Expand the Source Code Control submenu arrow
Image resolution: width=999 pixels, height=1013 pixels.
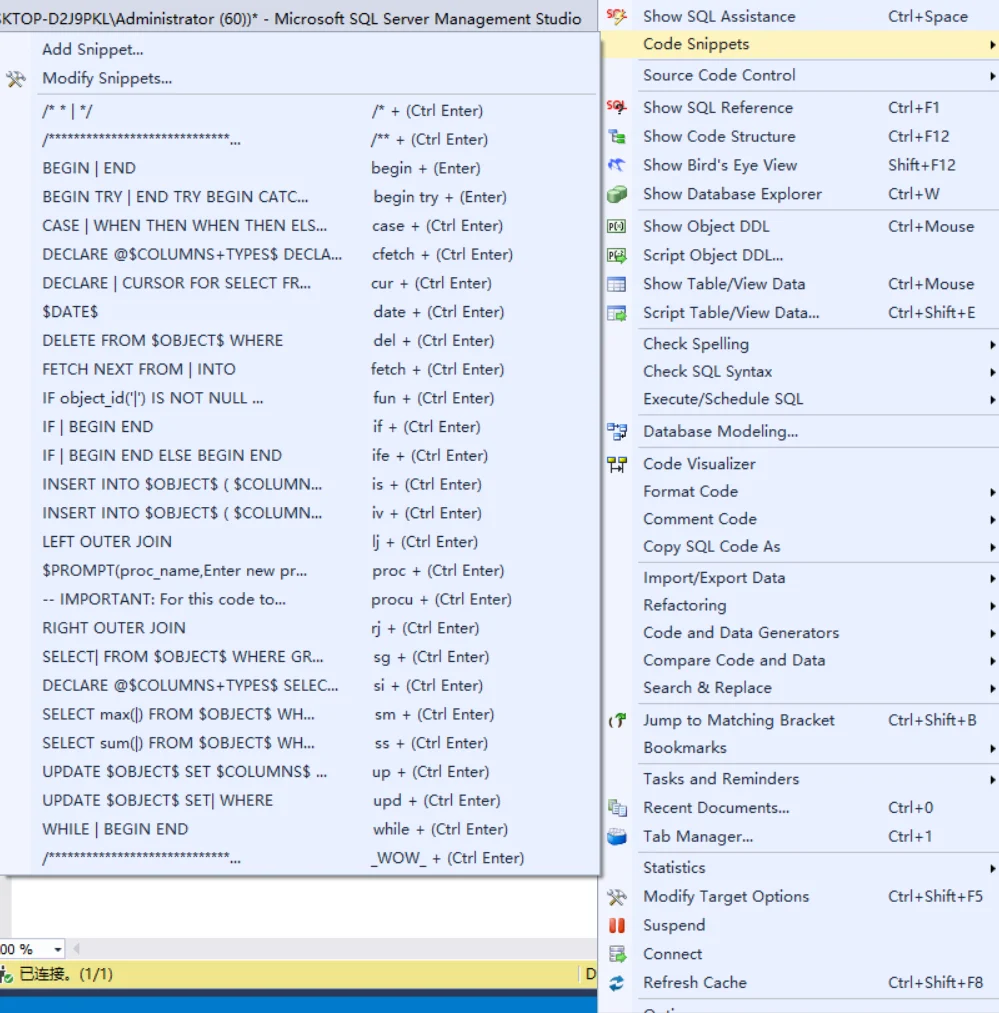tap(992, 76)
